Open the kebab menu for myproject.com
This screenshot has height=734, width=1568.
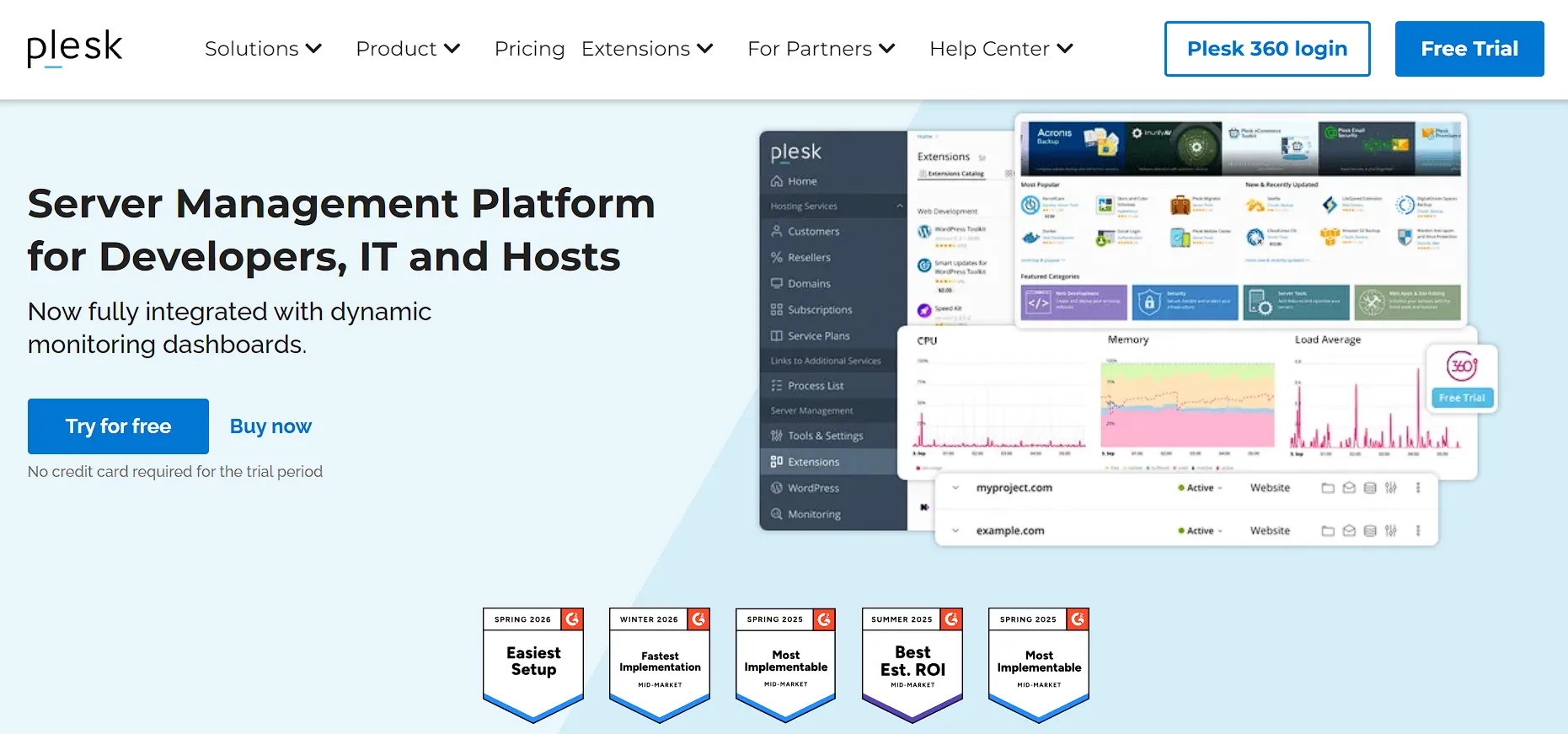tap(1418, 488)
